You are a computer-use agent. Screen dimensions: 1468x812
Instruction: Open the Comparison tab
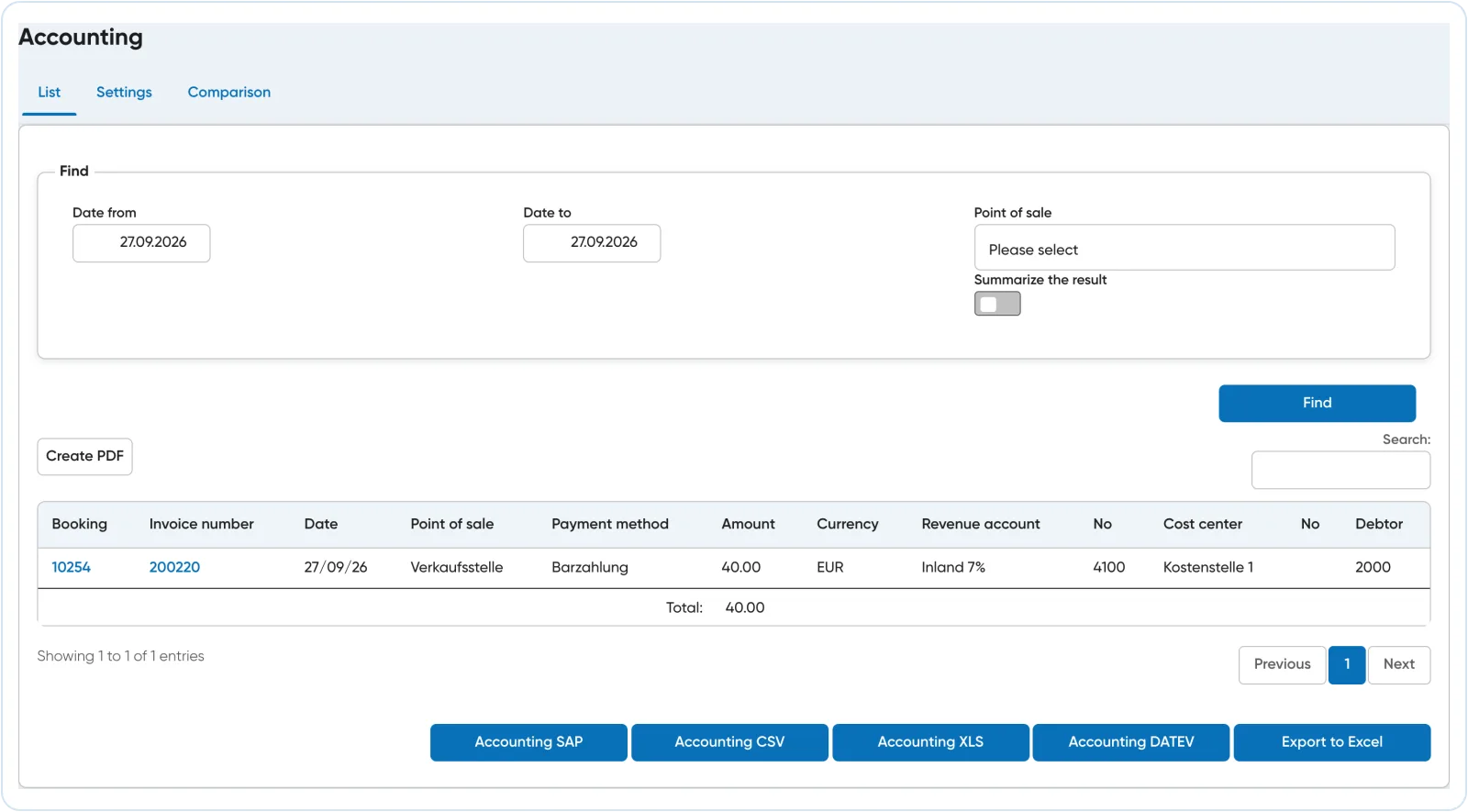[229, 93]
